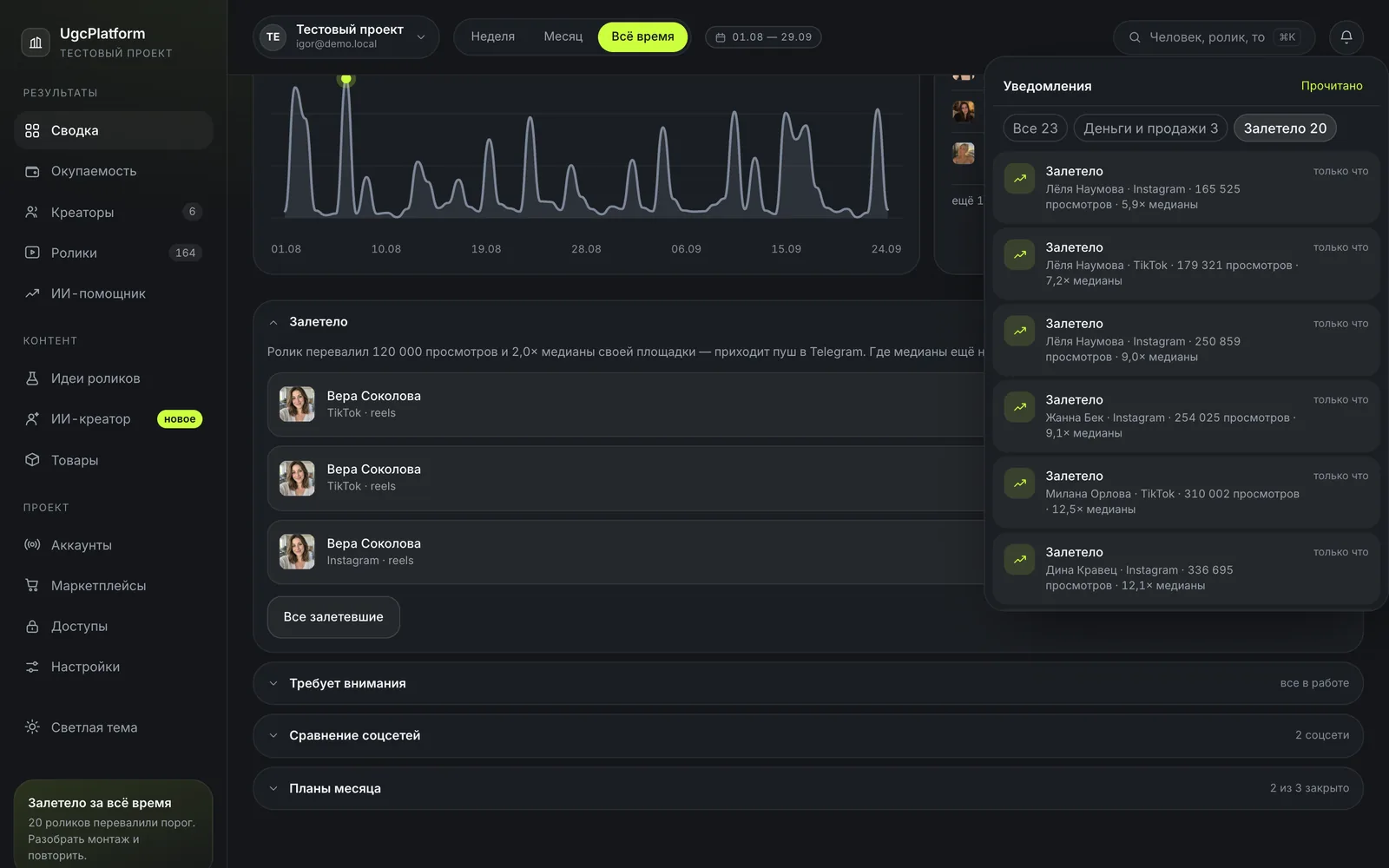
Task: Click the ИИ-помощник trend icon
Action: (32, 293)
